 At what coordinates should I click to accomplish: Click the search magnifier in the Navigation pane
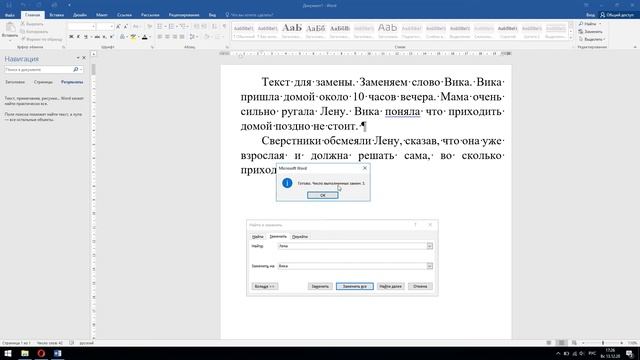click(x=76, y=70)
